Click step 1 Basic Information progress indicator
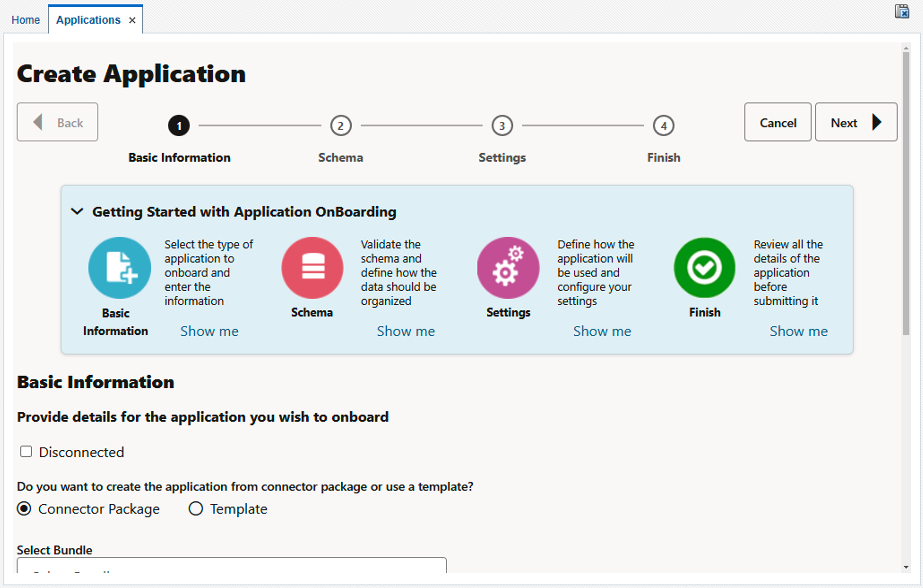 click(x=178, y=126)
